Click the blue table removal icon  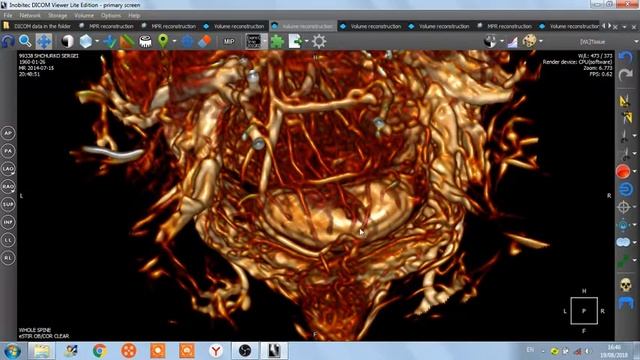[x=625, y=303]
